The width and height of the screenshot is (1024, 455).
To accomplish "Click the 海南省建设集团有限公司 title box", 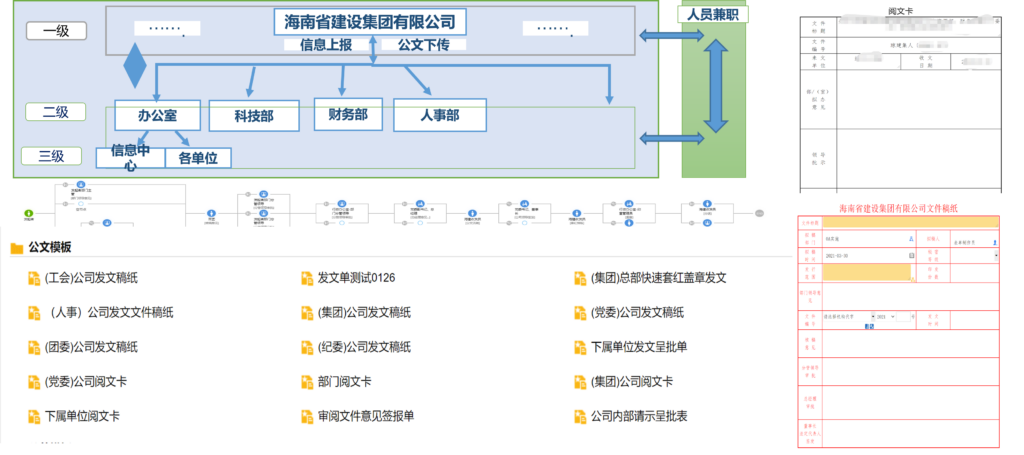I will point(369,21).
